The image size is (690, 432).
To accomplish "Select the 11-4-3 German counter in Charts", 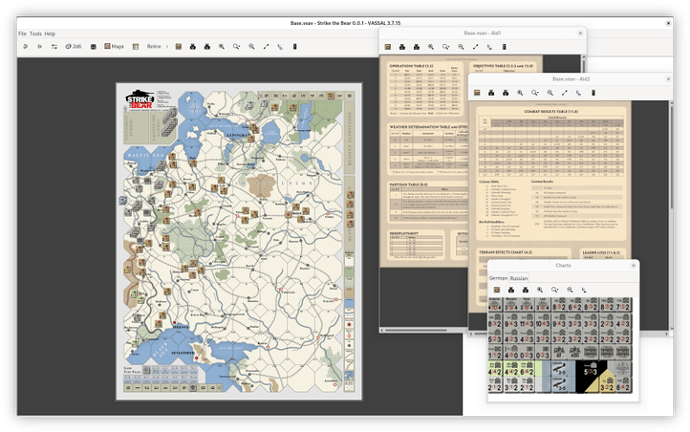I will (x=528, y=323).
